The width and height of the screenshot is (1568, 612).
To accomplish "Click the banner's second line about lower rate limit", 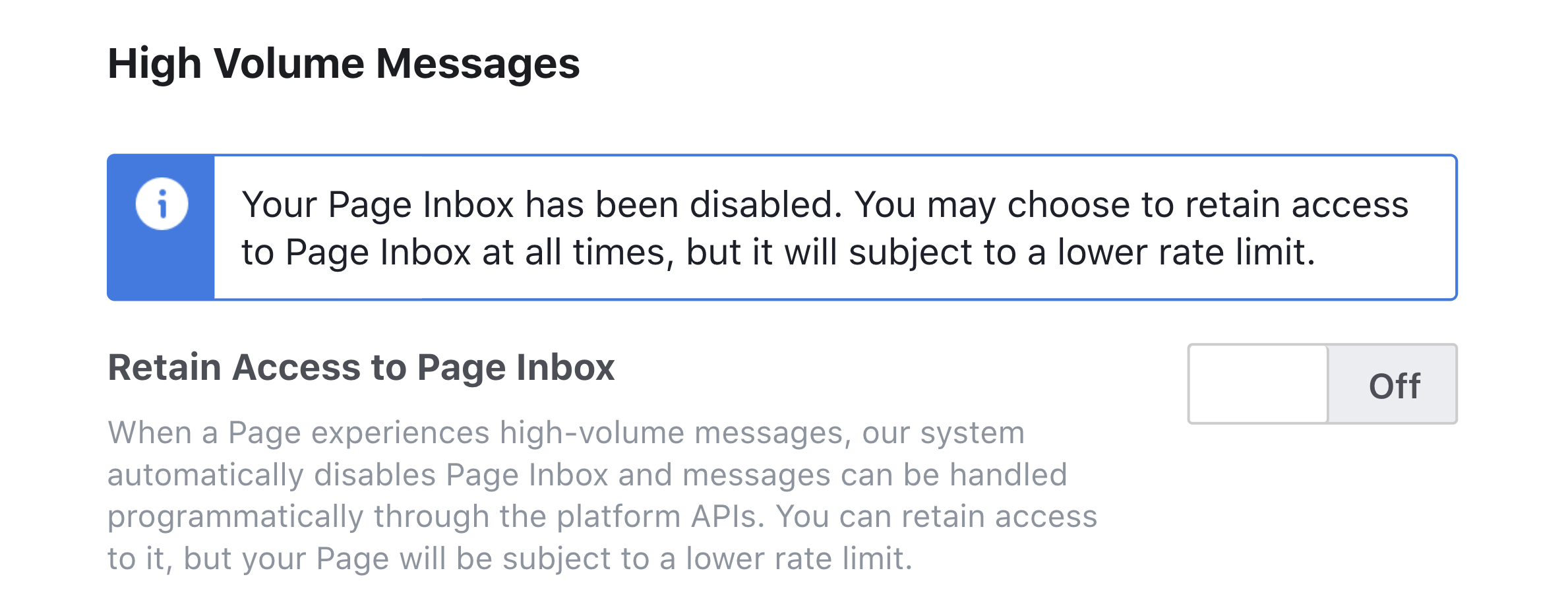I will click(778, 253).
